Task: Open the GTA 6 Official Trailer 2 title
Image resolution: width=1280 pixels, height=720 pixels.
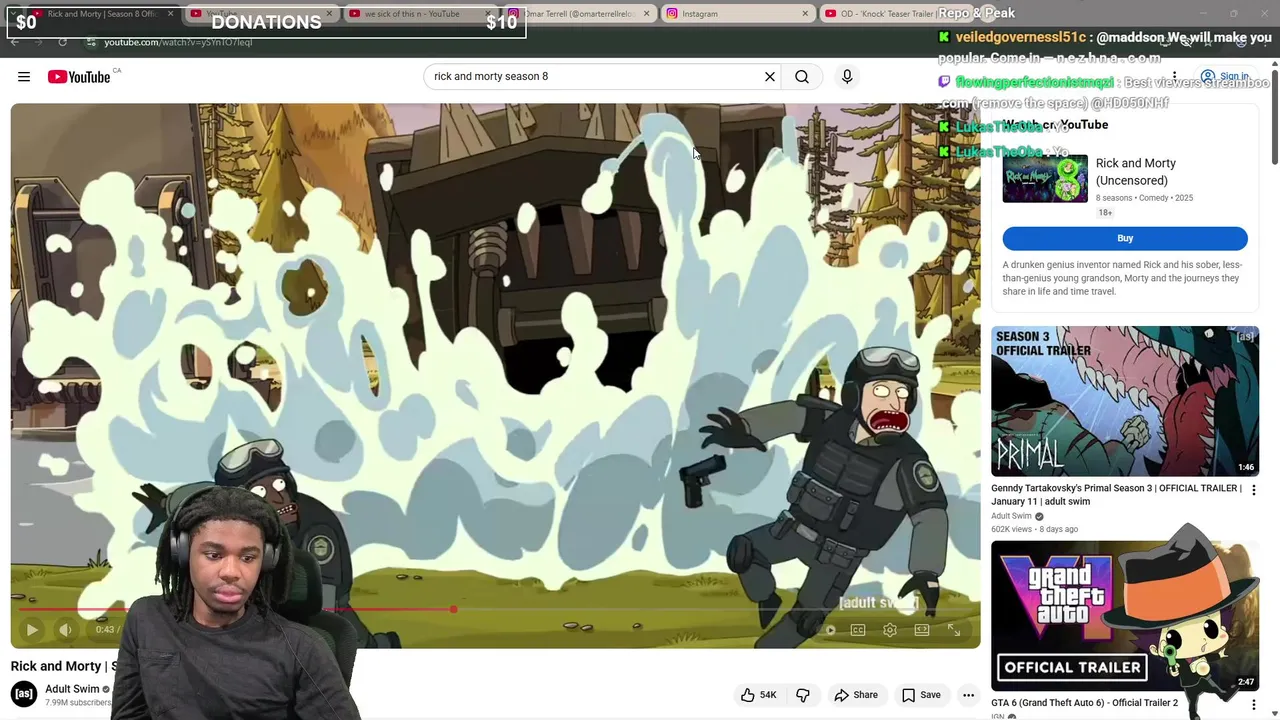Action: [1084, 703]
